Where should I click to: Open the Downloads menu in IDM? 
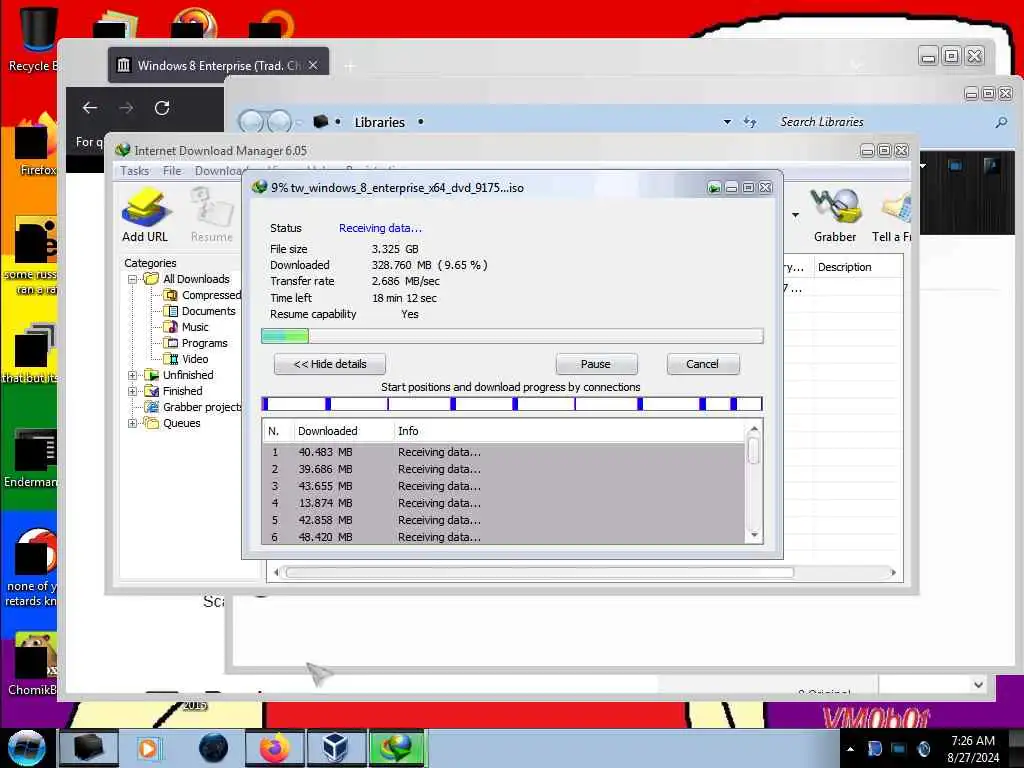pos(219,171)
